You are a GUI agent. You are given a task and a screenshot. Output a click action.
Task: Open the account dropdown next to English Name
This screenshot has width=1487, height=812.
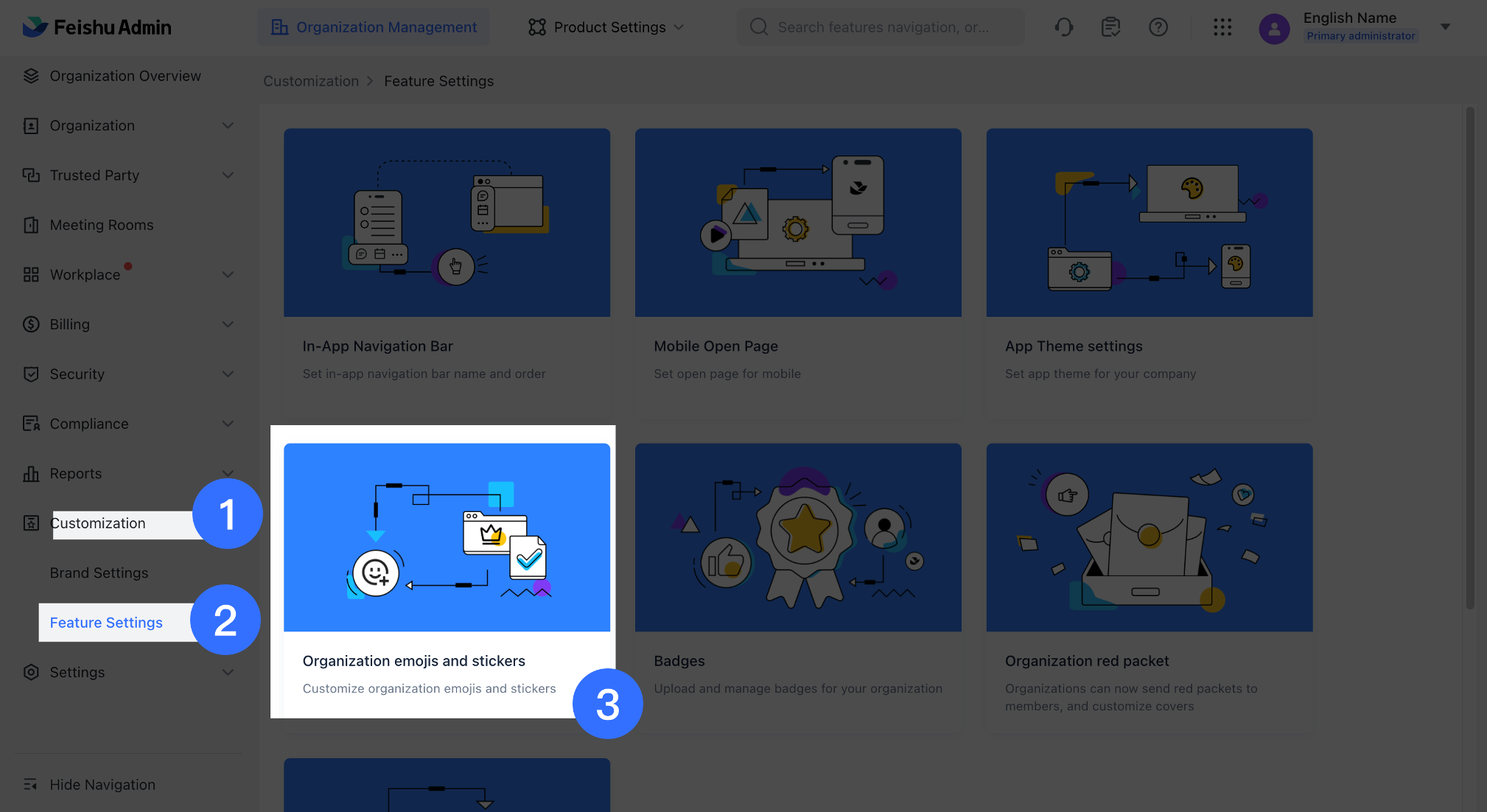[x=1445, y=27]
